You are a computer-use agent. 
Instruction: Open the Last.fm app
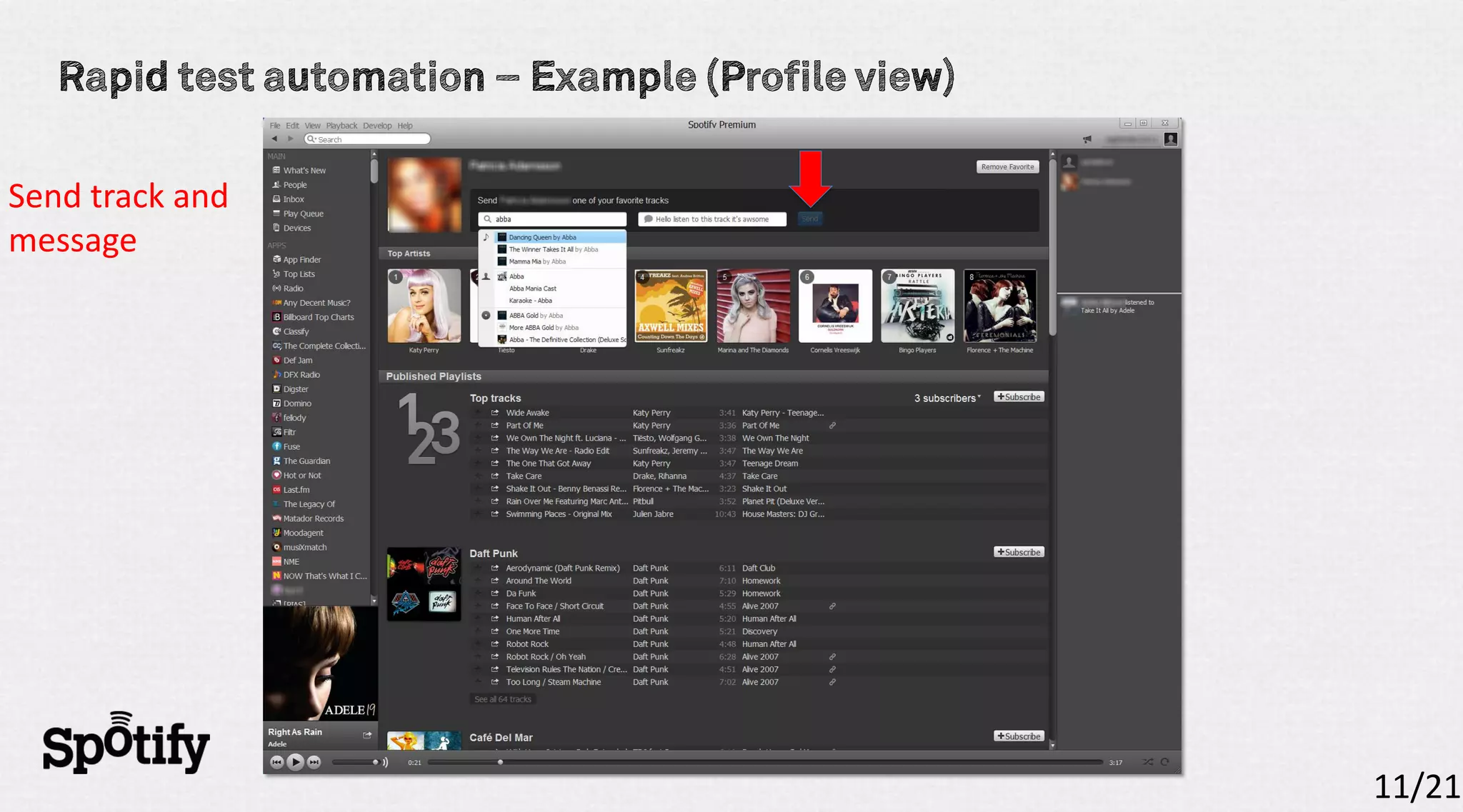coord(296,490)
